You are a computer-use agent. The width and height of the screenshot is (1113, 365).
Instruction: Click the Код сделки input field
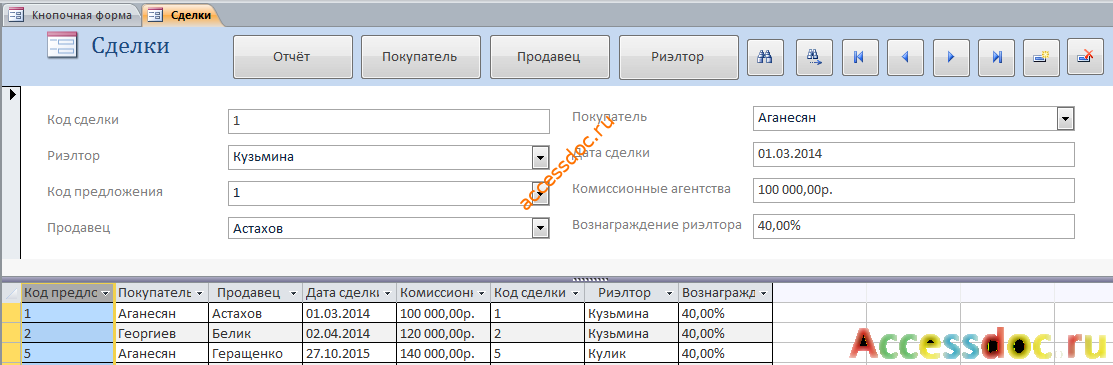(x=389, y=121)
